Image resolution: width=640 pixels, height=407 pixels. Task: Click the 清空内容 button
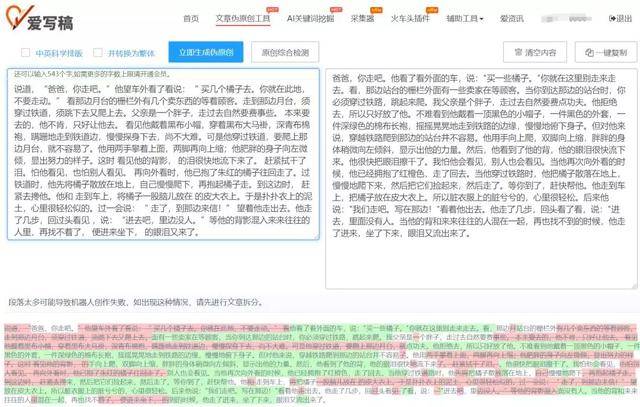click(x=535, y=52)
